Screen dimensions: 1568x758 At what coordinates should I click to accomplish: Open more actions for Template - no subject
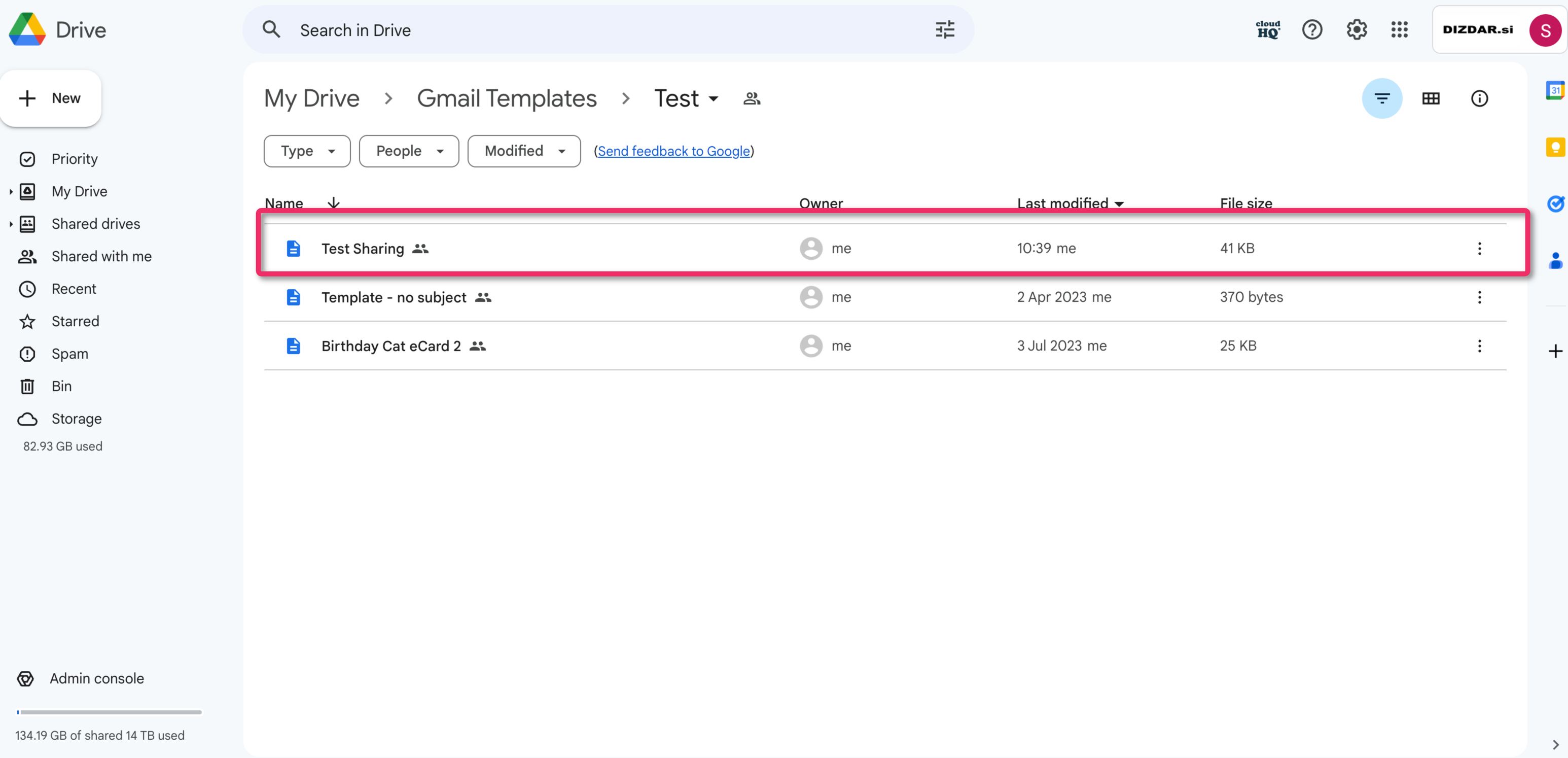pos(1479,297)
